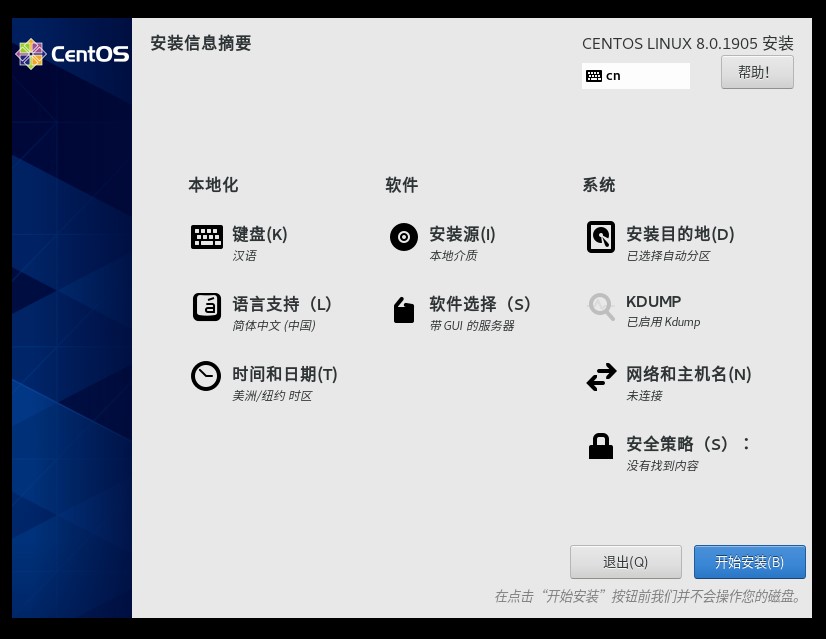Open the 键盘(K) configuration entry

click(x=259, y=235)
